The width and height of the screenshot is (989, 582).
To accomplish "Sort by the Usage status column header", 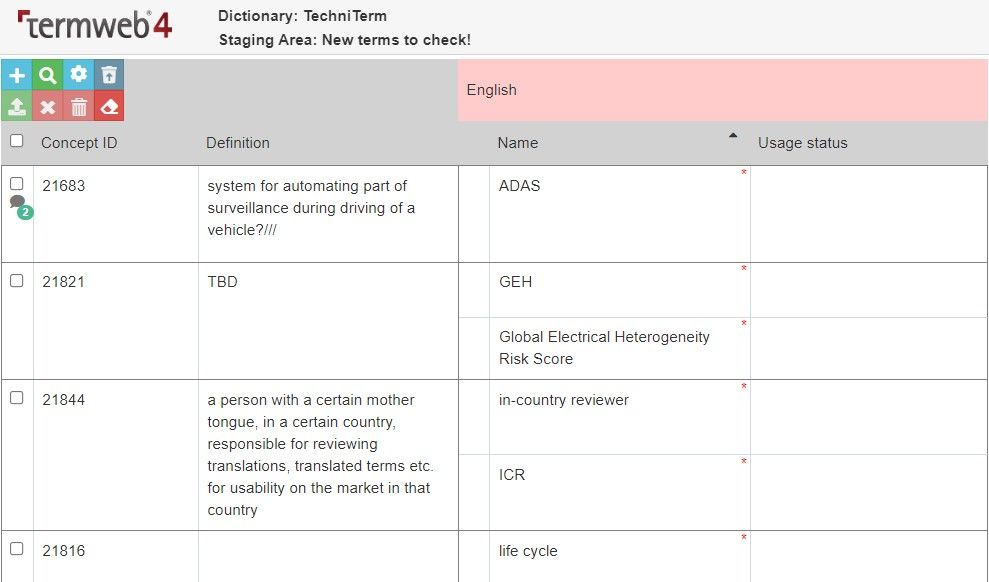I will (802, 143).
